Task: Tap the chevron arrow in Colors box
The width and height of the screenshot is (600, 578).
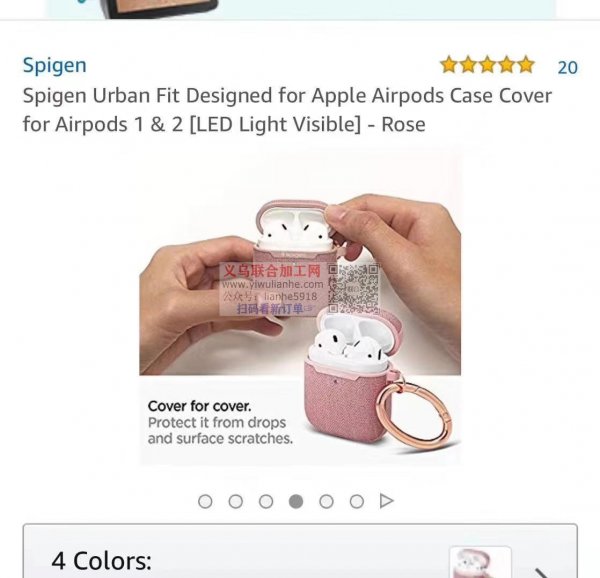Action: click(543, 573)
